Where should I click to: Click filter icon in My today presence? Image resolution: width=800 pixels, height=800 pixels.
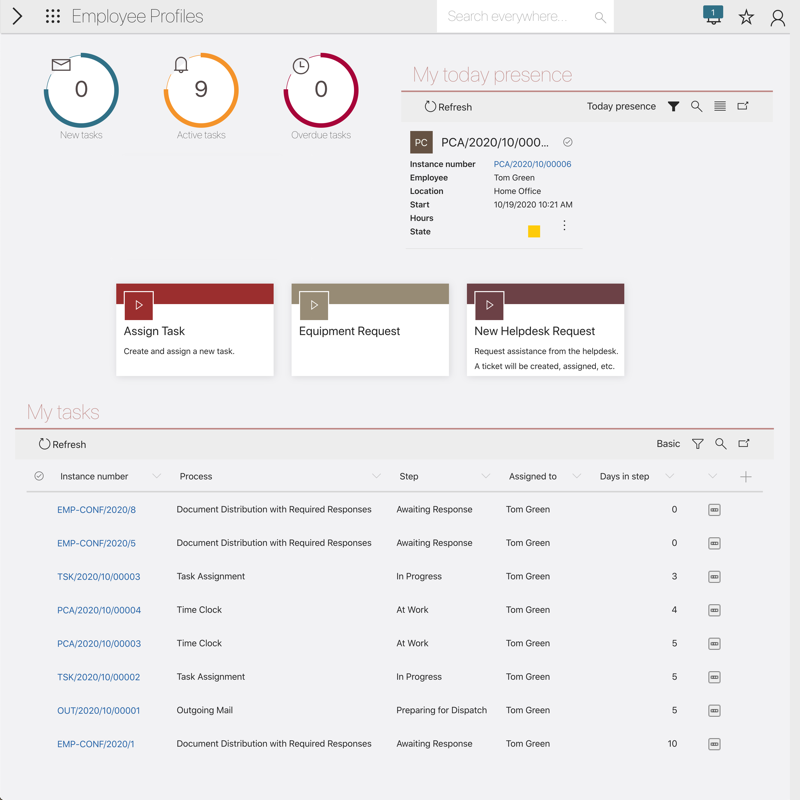[673, 106]
